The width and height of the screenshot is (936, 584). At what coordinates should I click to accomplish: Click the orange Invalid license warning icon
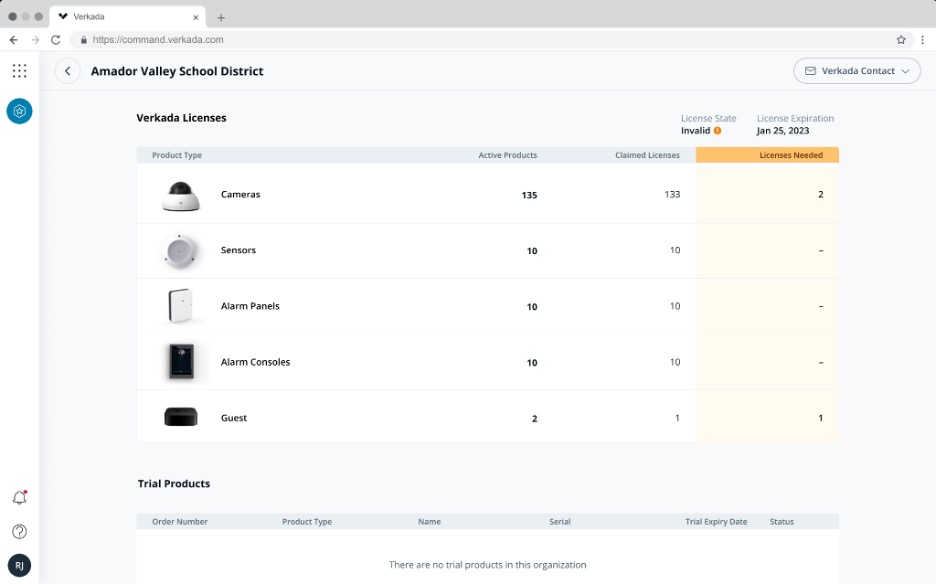click(x=718, y=131)
